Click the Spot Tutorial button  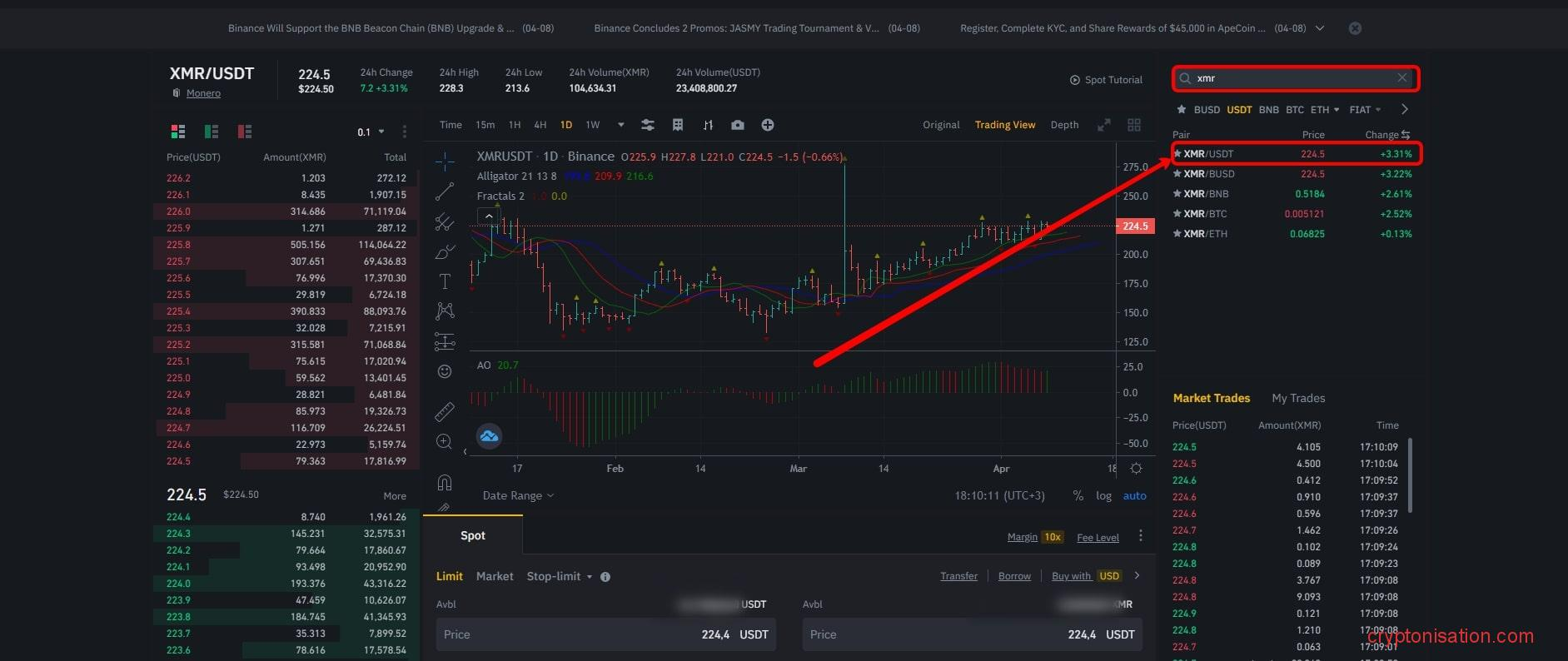[x=1106, y=80]
